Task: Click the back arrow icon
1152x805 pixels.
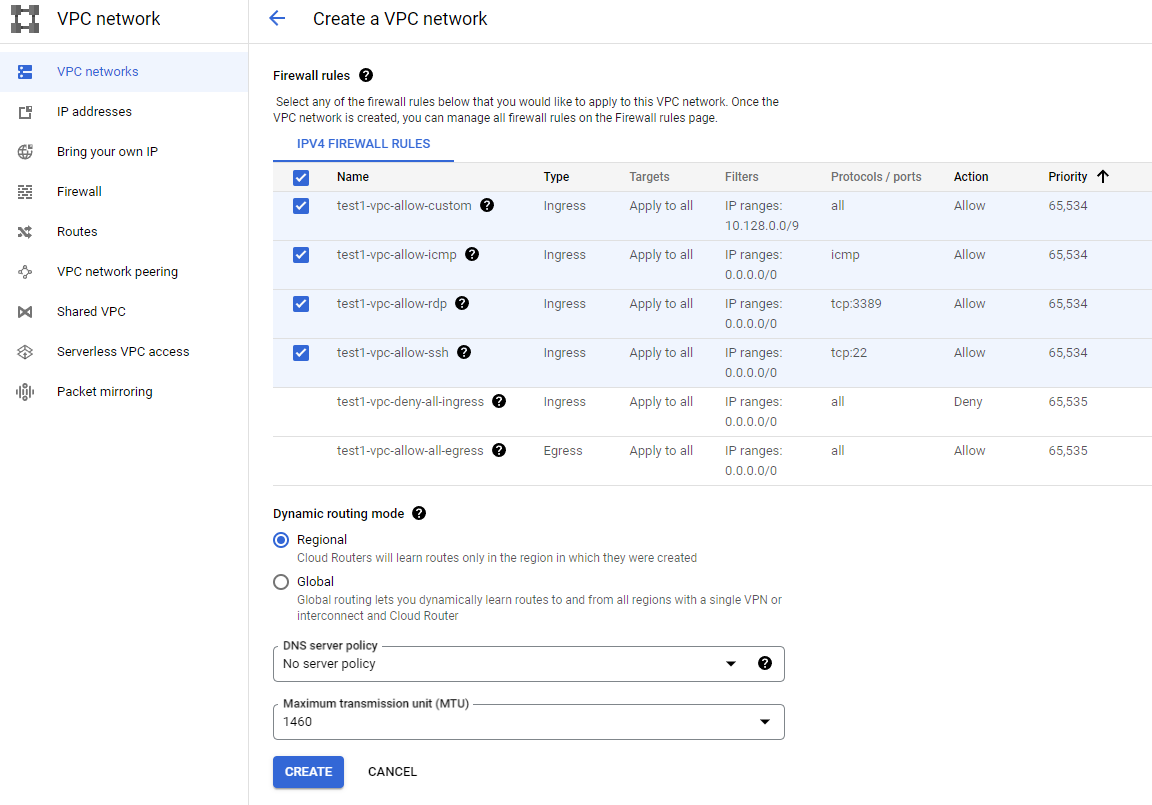Action: pyautogui.click(x=277, y=19)
